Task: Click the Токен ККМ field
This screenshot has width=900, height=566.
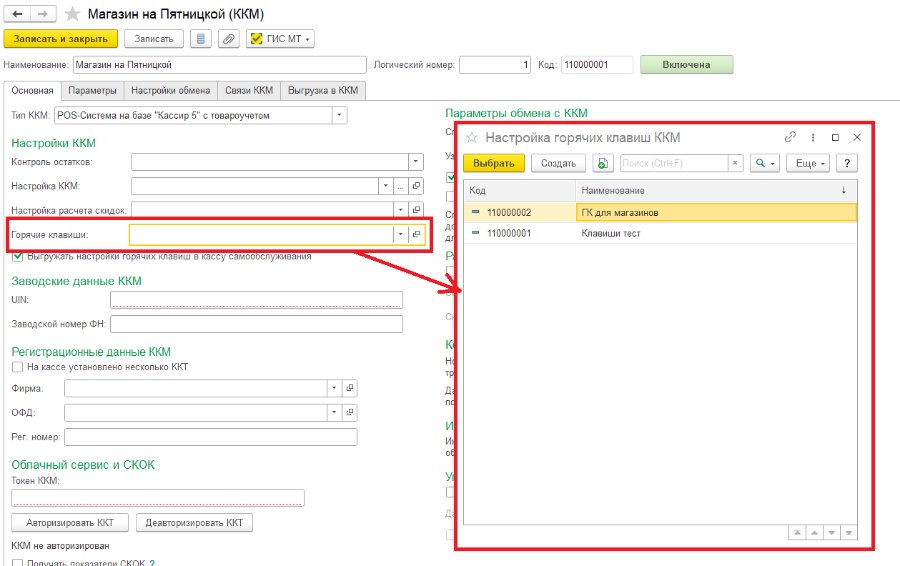Action: pos(158,498)
